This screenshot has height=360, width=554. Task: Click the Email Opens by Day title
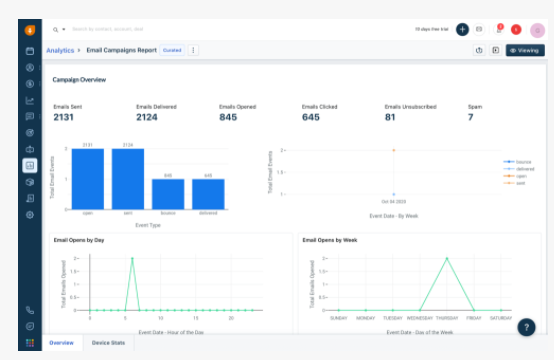[x=79, y=240]
